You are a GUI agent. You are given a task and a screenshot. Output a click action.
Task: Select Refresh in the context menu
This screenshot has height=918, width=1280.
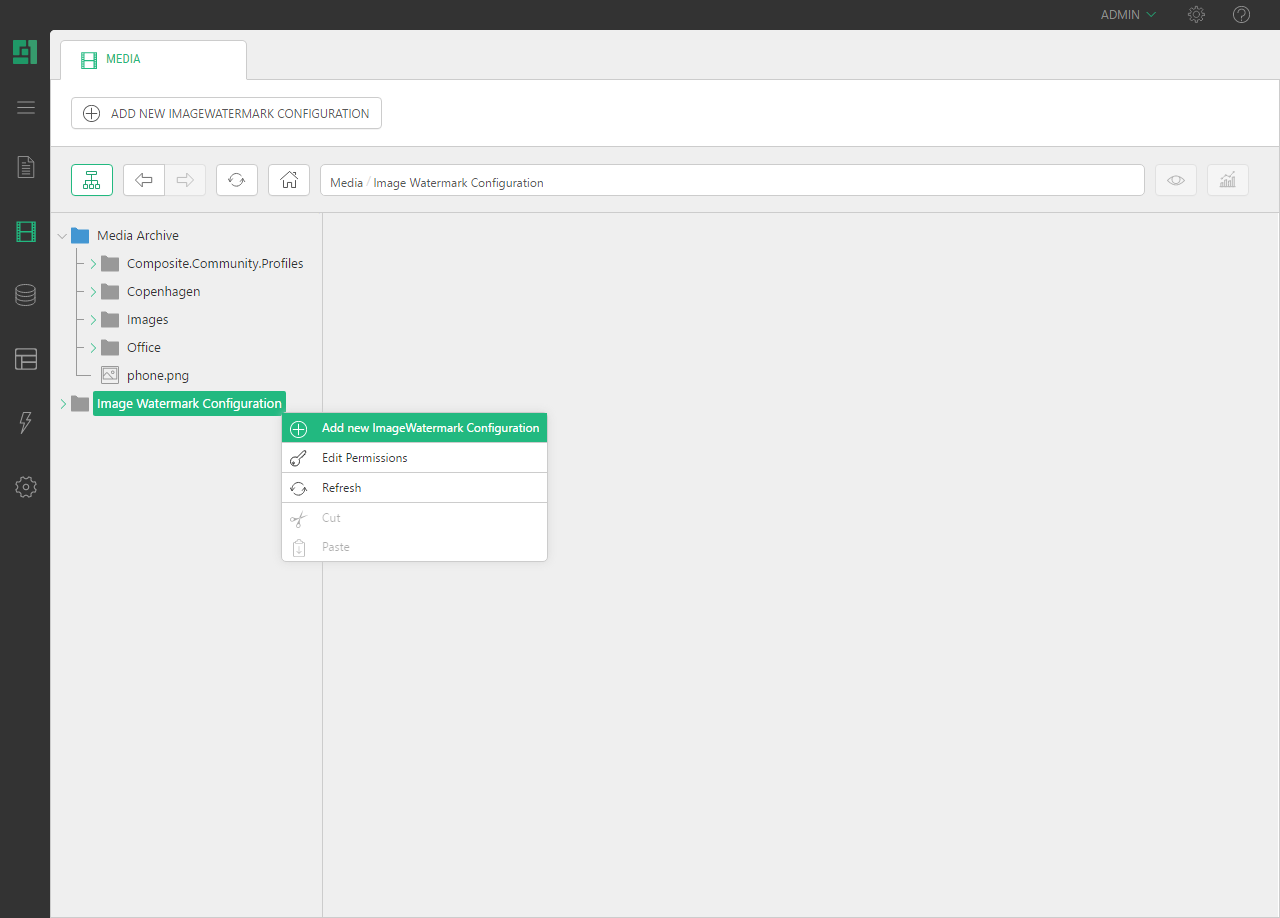coord(341,488)
